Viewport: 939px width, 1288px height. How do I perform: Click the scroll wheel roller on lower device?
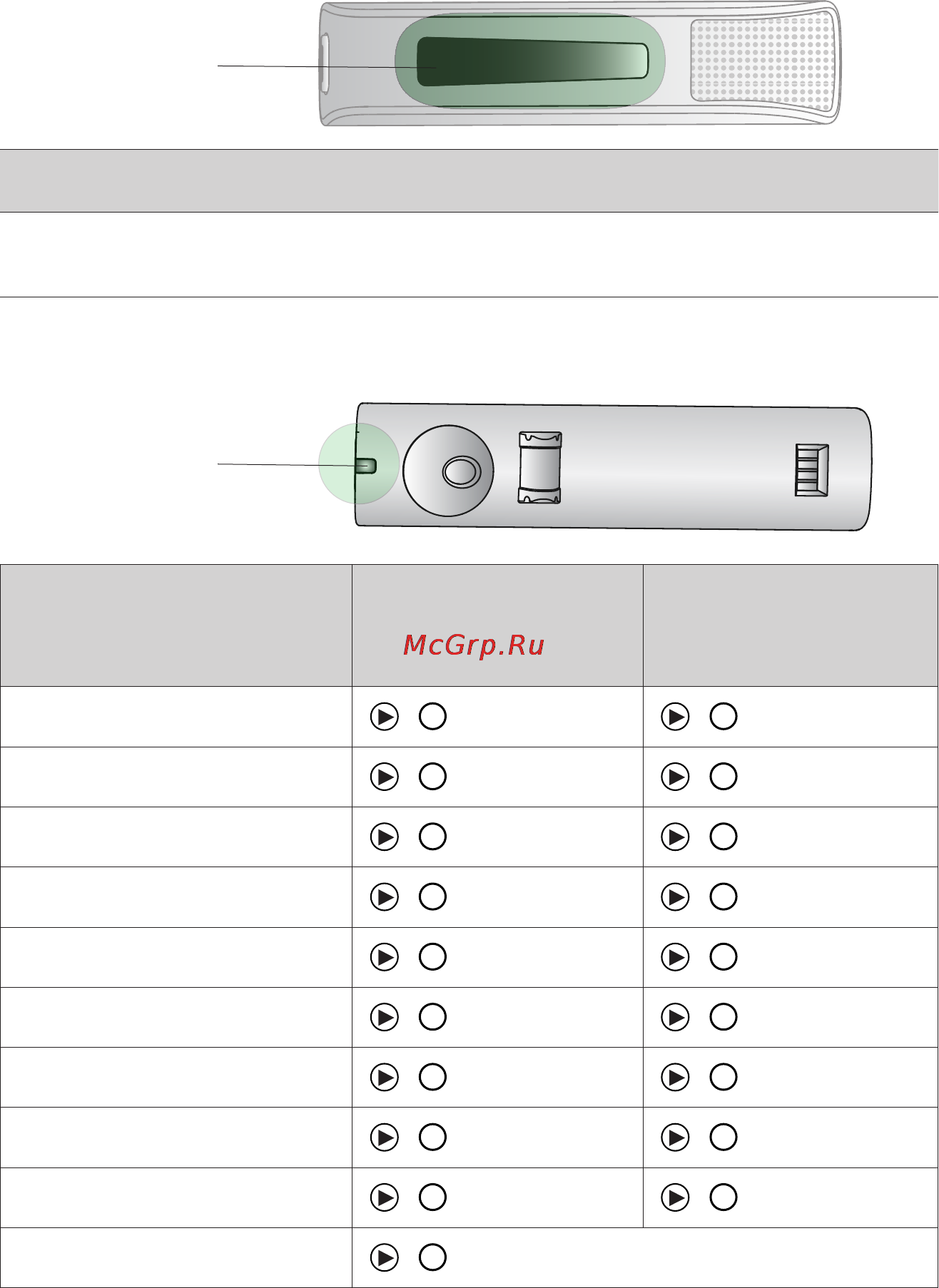click(539, 467)
